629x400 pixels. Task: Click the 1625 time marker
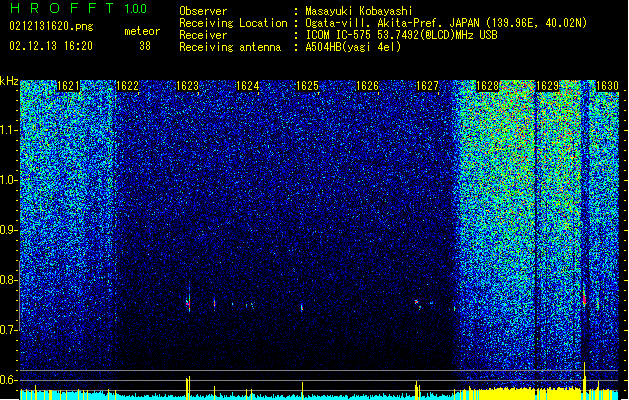coord(307,86)
